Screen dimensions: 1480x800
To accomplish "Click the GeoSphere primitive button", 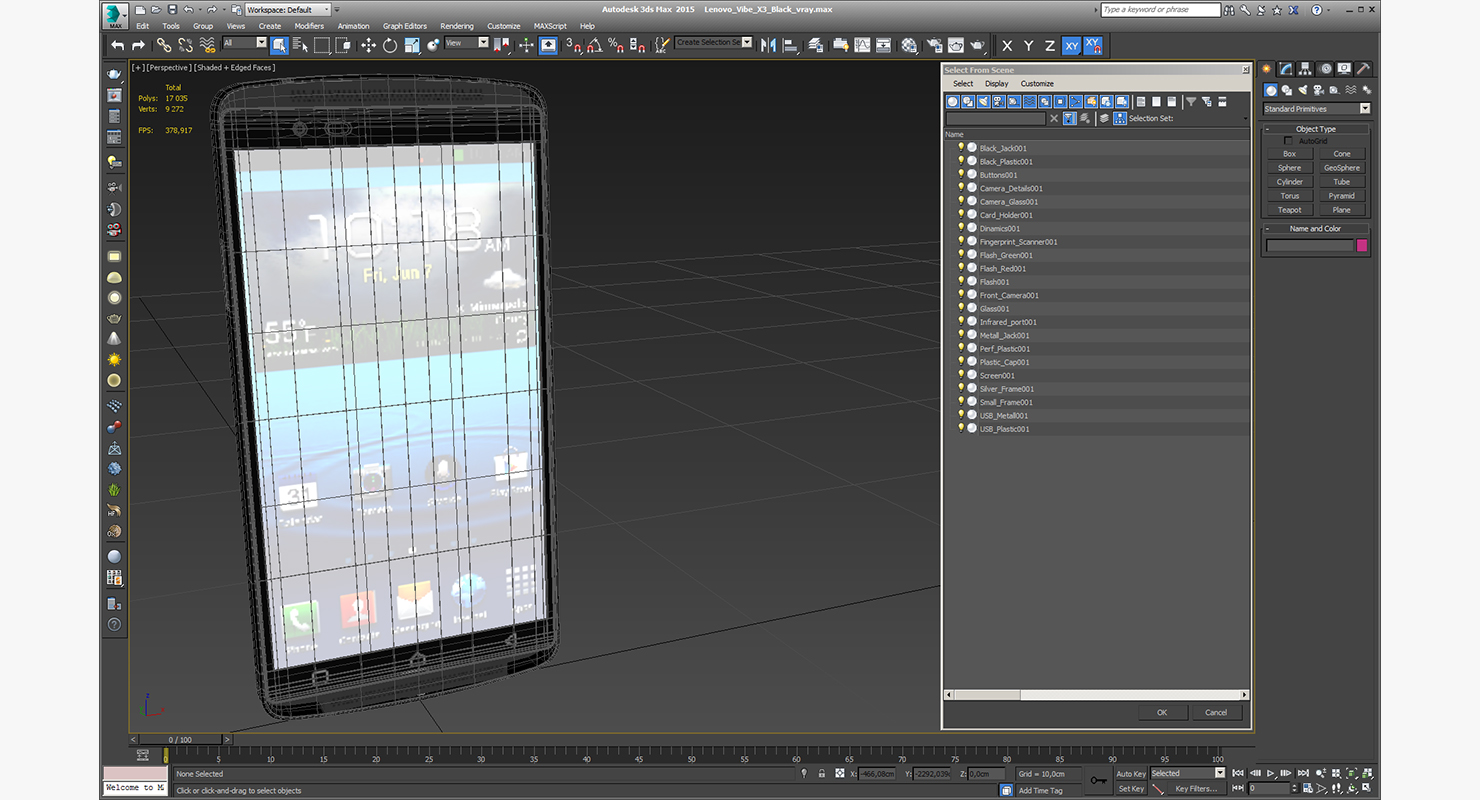I will pyautogui.click(x=1342, y=168).
